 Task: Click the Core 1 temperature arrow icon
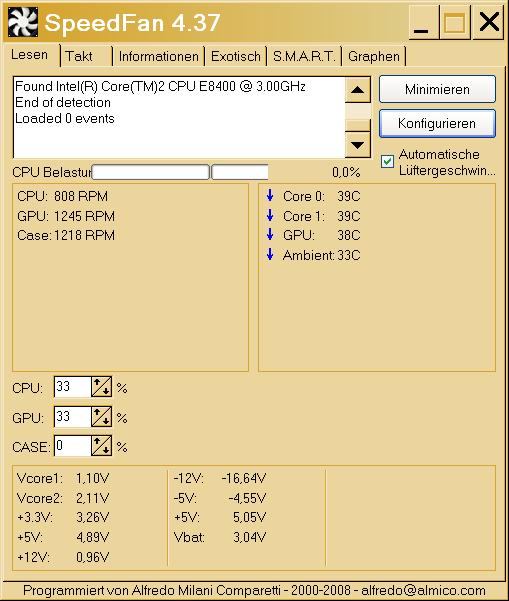tap(270, 215)
